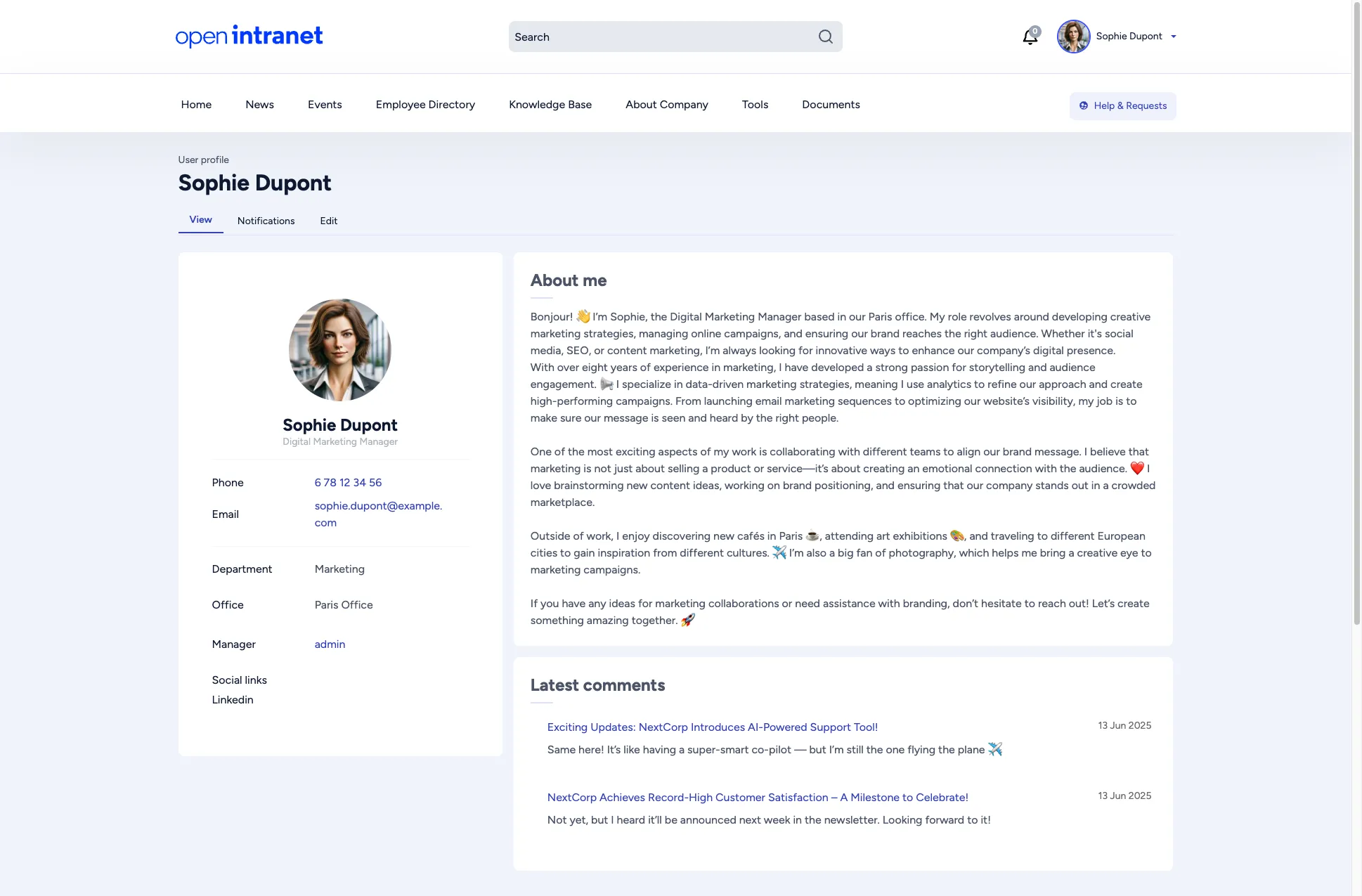Open the Record-High Customer Satisfaction comment link

pyautogui.click(x=758, y=797)
